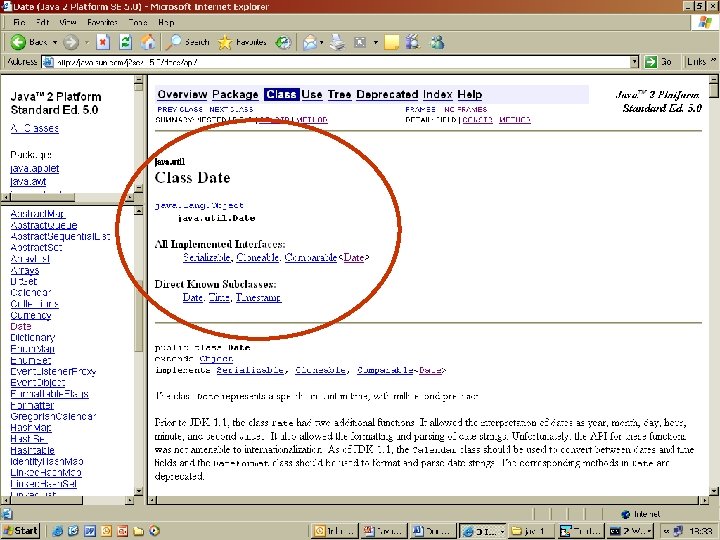The height and width of the screenshot is (540, 720).
Task: Open the Edit button dropdown arrow
Action: click(x=375, y=42)
